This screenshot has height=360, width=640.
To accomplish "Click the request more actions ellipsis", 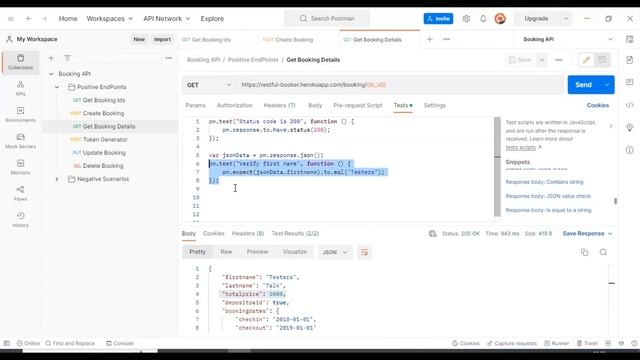I will pyautogui.click(x=558, y=60).
